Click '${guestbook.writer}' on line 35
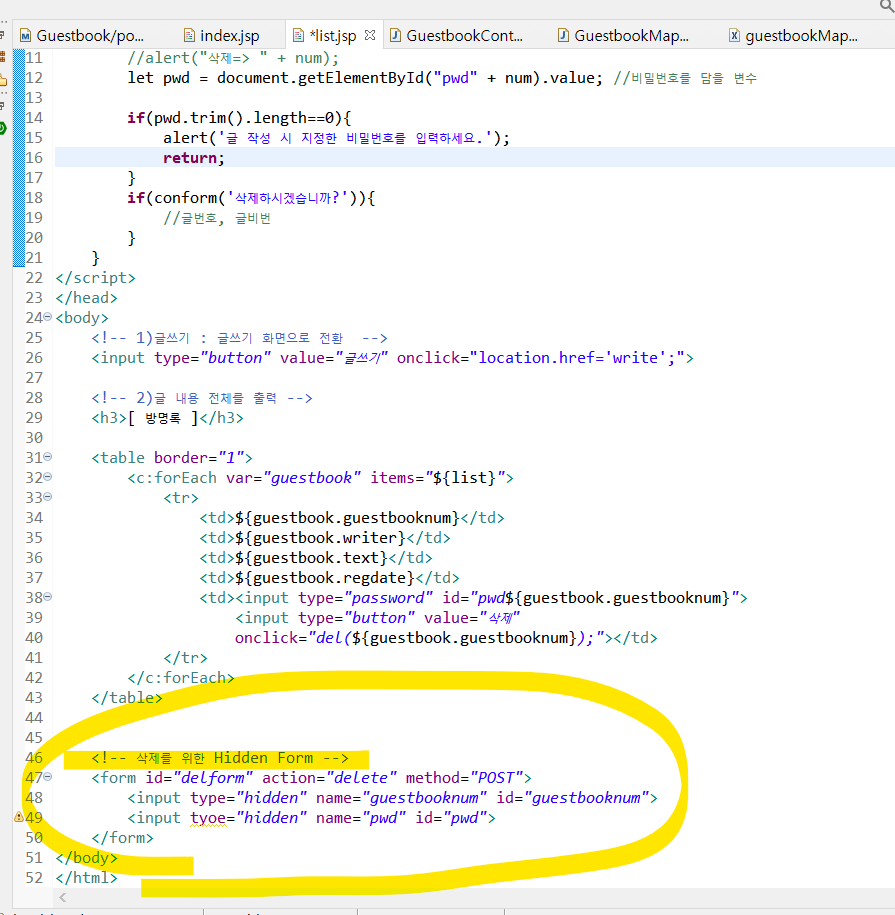The image size is (895, 915). click(320, 537)
